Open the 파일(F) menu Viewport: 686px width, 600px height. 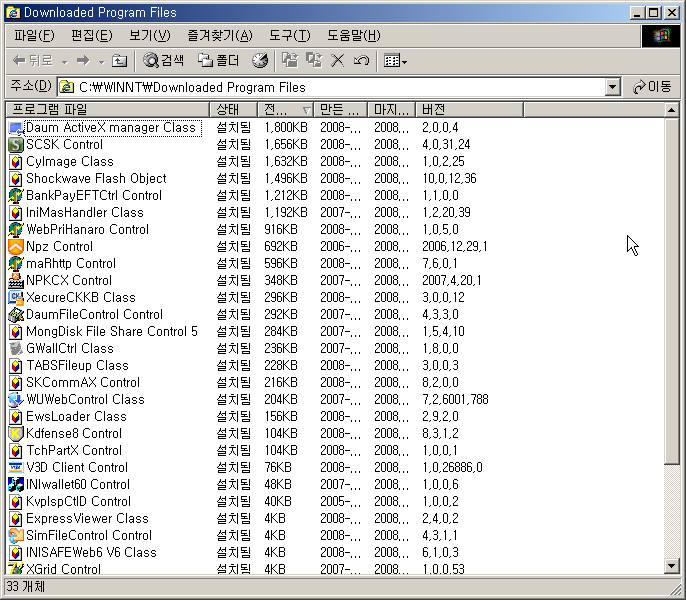coord(34,35)
